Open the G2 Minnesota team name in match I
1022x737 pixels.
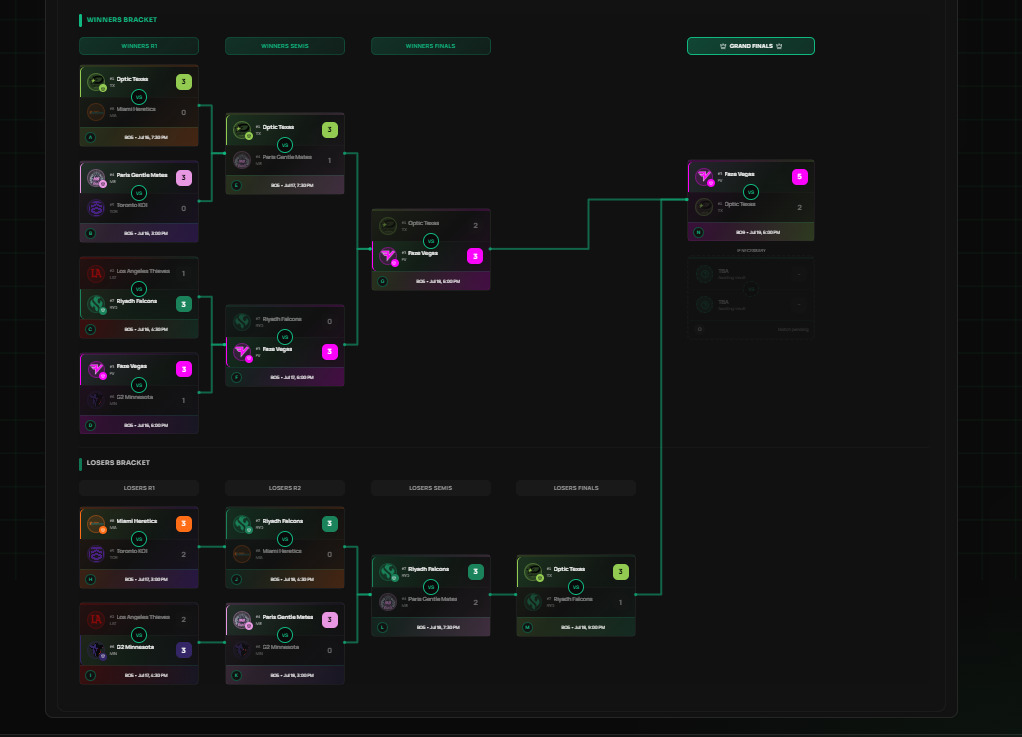point(136,647)
